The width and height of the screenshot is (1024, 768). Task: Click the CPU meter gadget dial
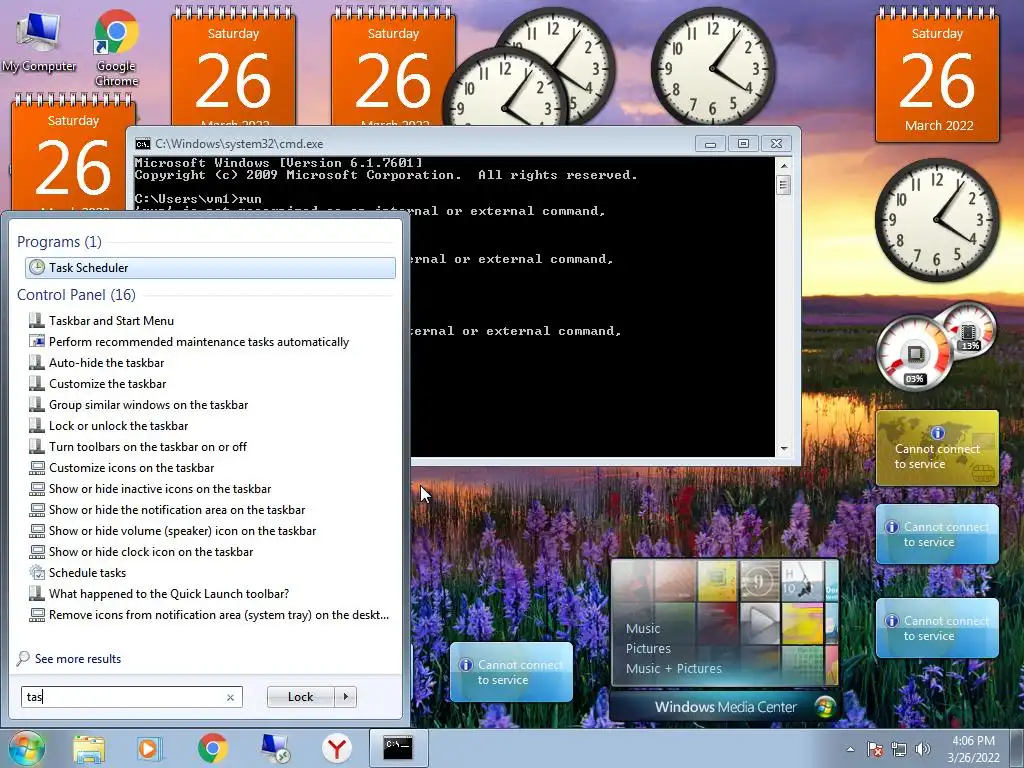click(914, 354)
